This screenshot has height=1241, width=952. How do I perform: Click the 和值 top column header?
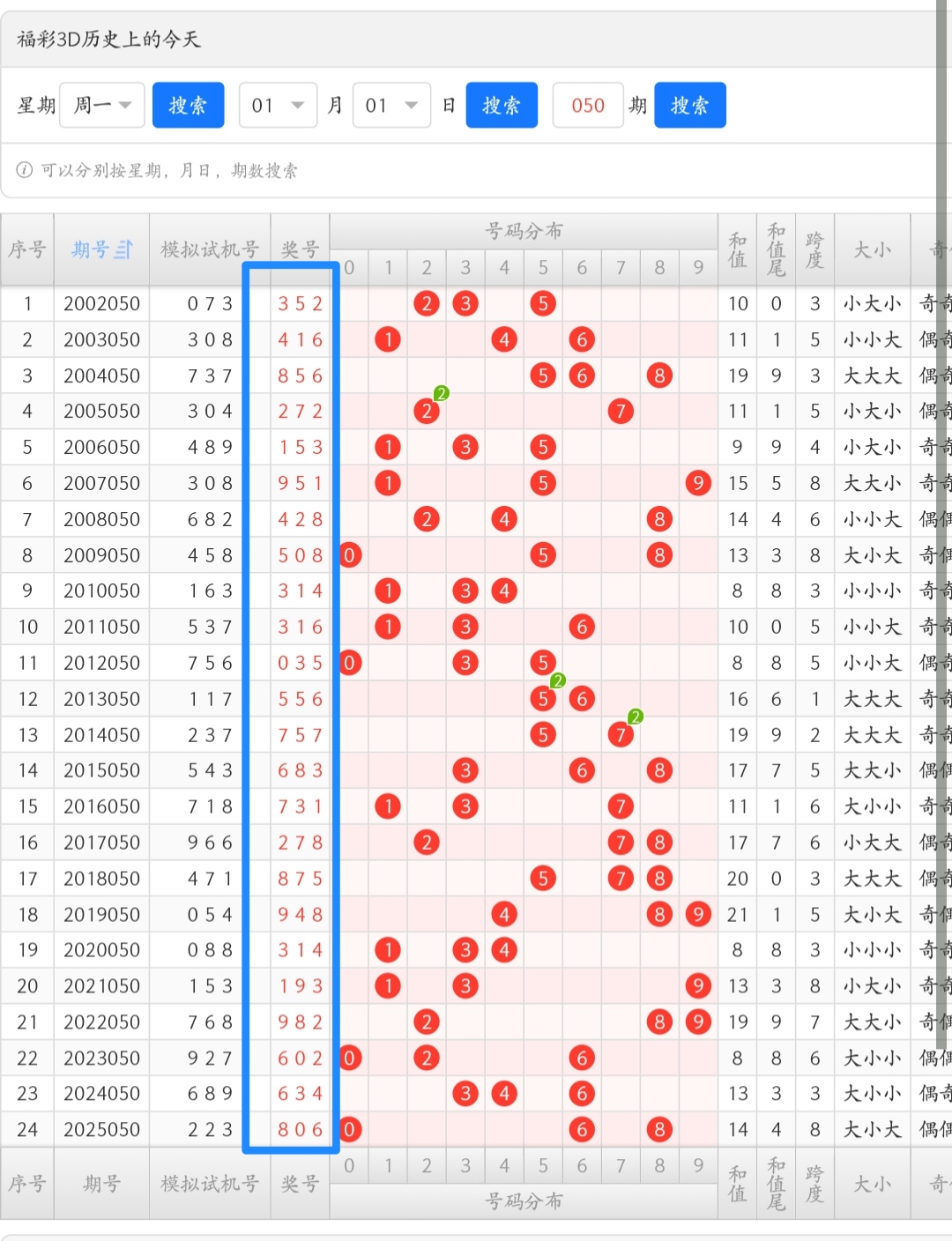coord(738,249)
